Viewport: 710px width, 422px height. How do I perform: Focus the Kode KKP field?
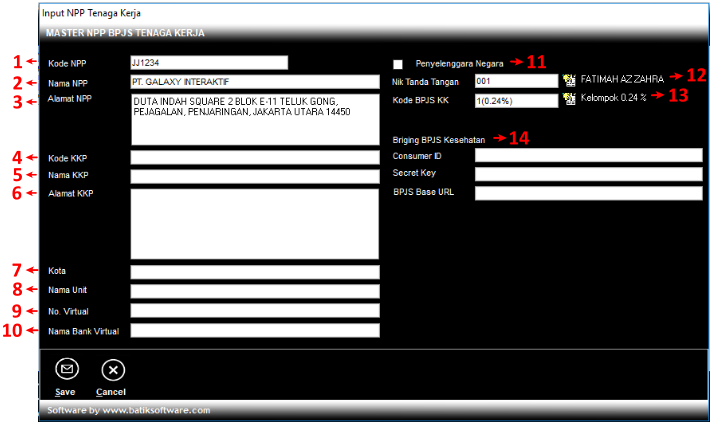tap(255, 158)
